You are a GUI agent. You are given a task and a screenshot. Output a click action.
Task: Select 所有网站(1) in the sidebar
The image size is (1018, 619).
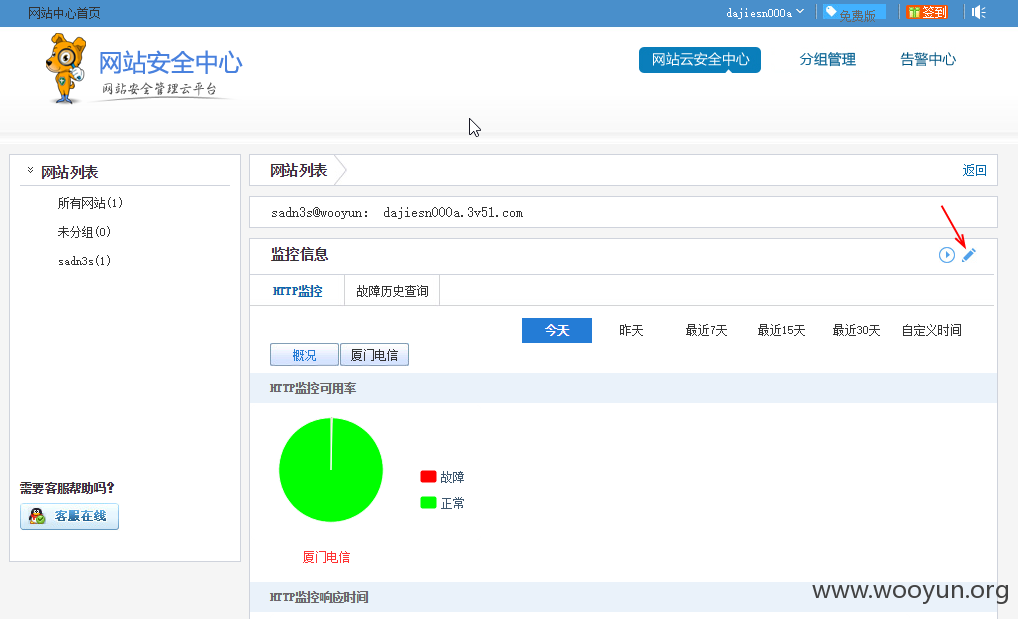90,203
